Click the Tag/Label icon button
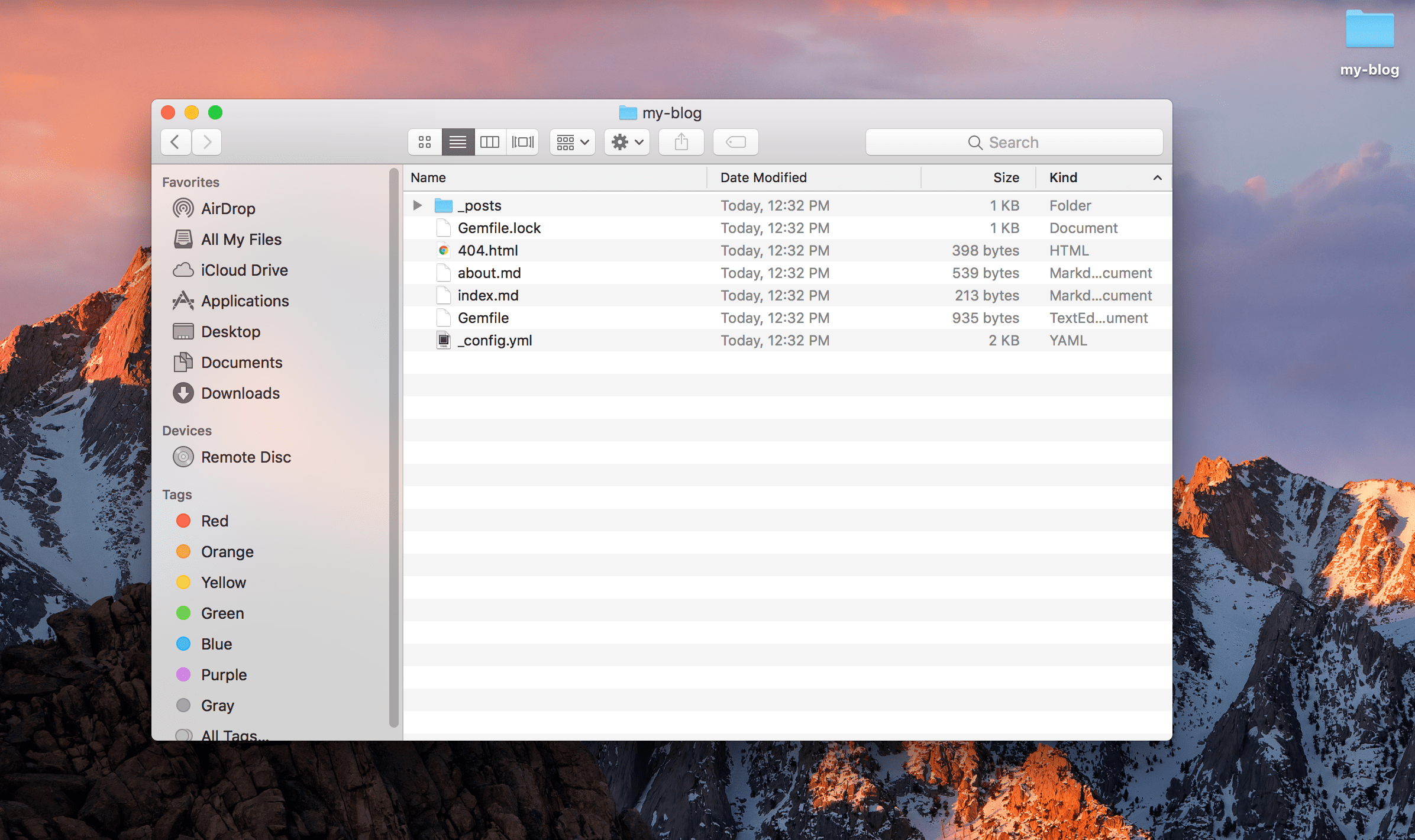Viewport: 1415px width, 840px height. tap(739, 142)
